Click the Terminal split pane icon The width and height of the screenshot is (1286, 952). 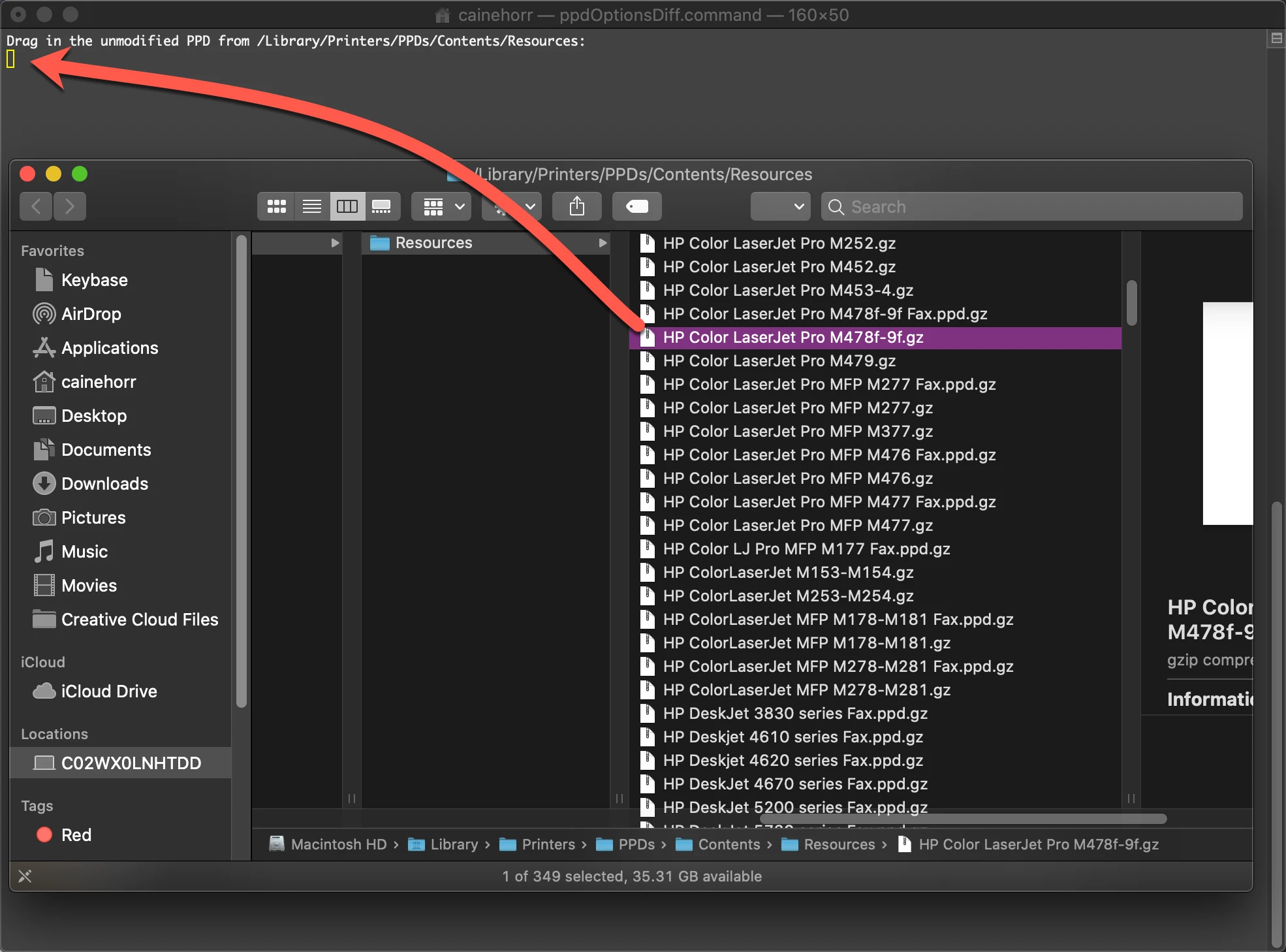pyautogui.click(x=1276, y=38)
